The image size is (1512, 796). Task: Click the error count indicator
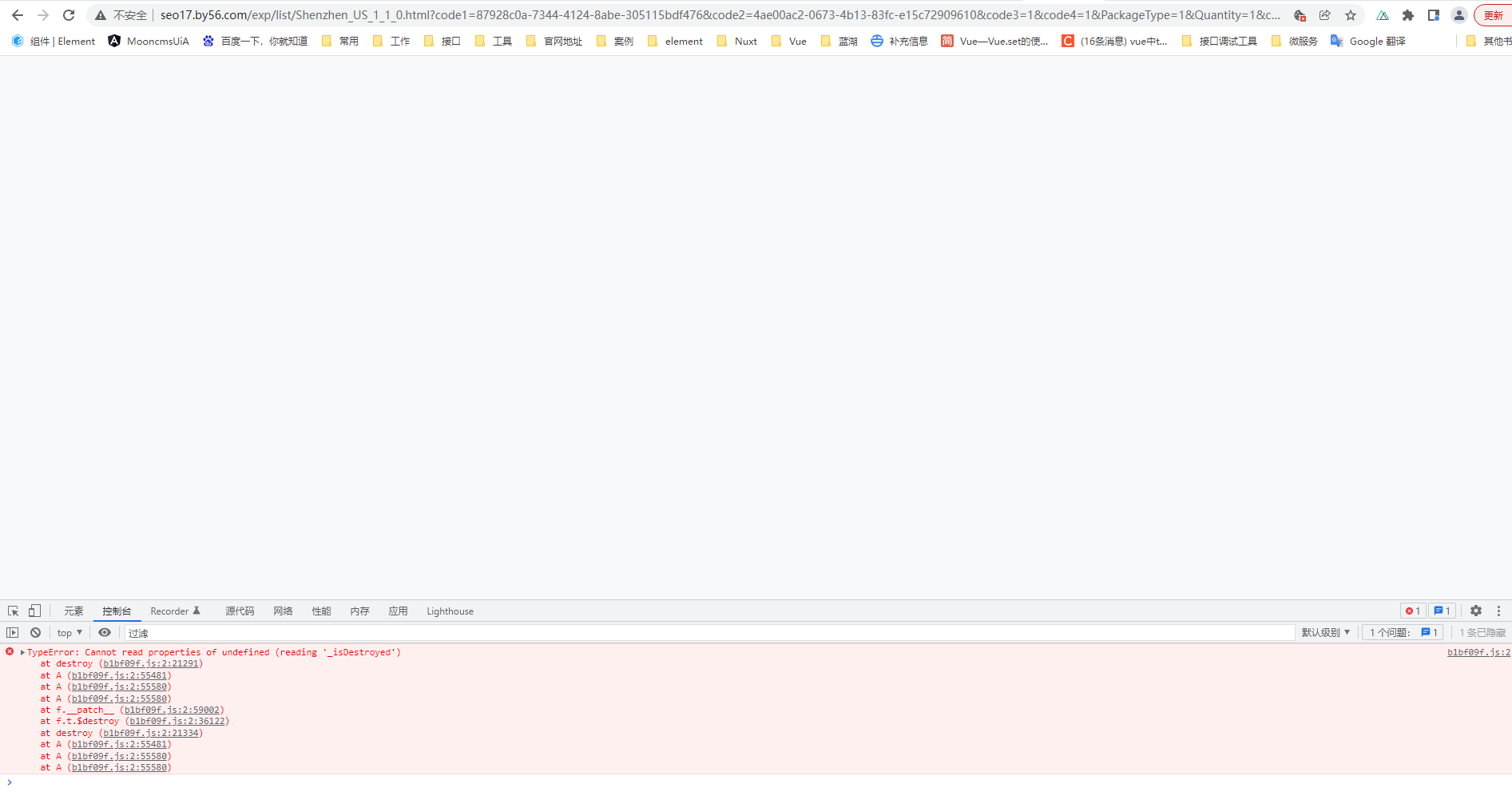pyautogui.click(x=1412, y=611)
